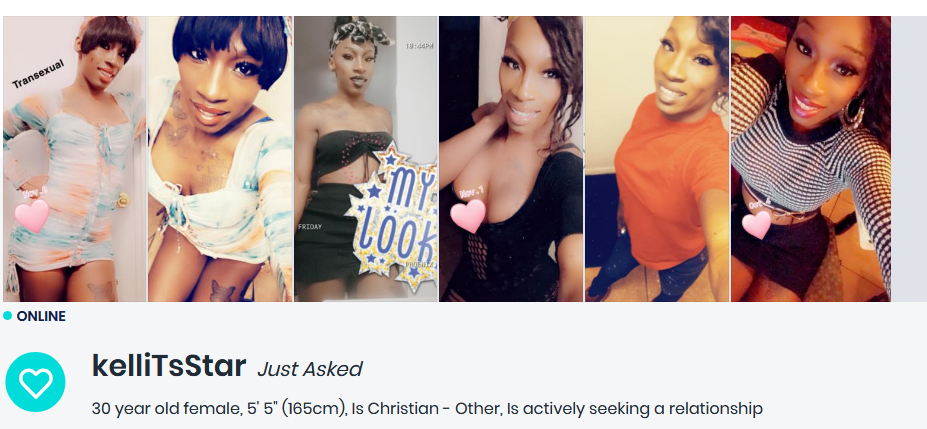Screen dimensions: 927x429
Task: Click the ONLINE status text
Action: (x=41, y=316)
